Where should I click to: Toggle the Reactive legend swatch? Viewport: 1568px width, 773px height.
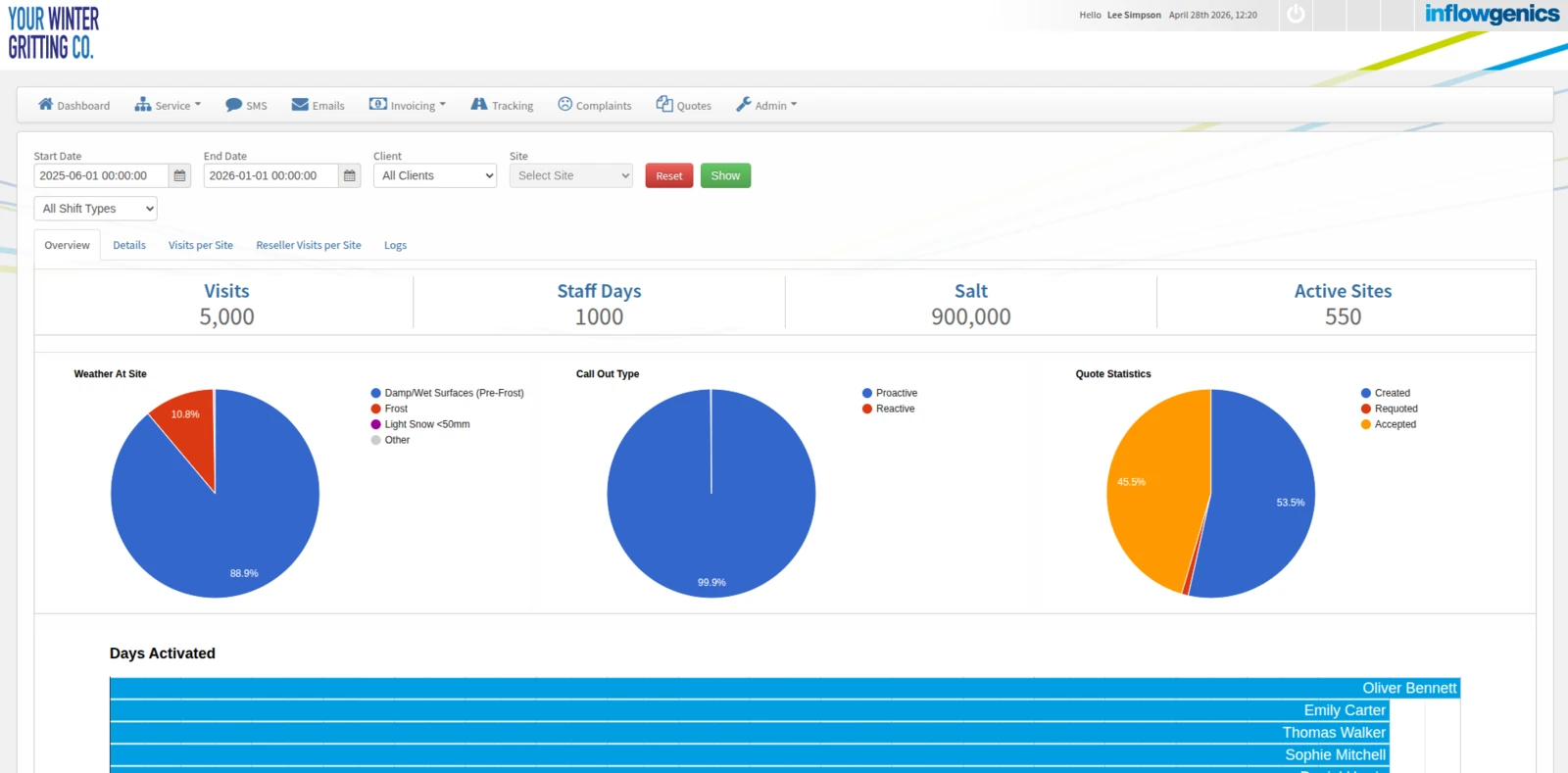click(867, 409)
